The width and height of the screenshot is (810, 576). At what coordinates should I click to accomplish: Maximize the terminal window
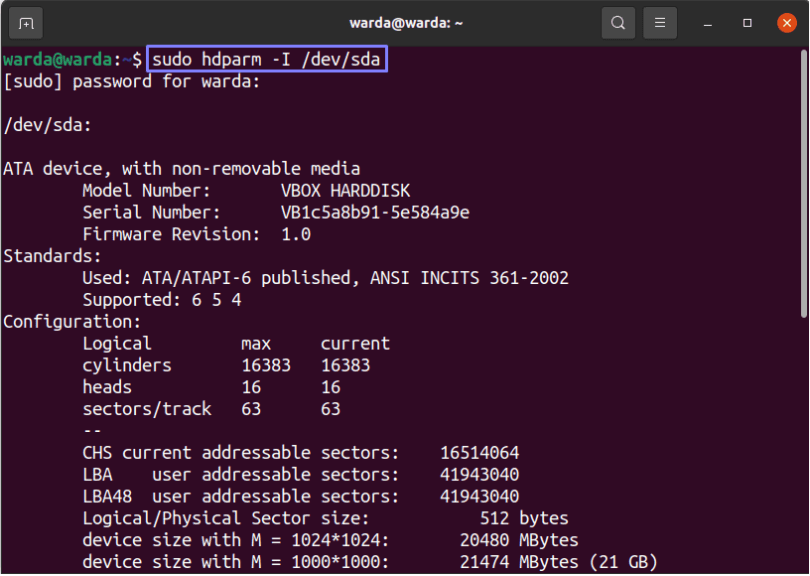(747, 23)
